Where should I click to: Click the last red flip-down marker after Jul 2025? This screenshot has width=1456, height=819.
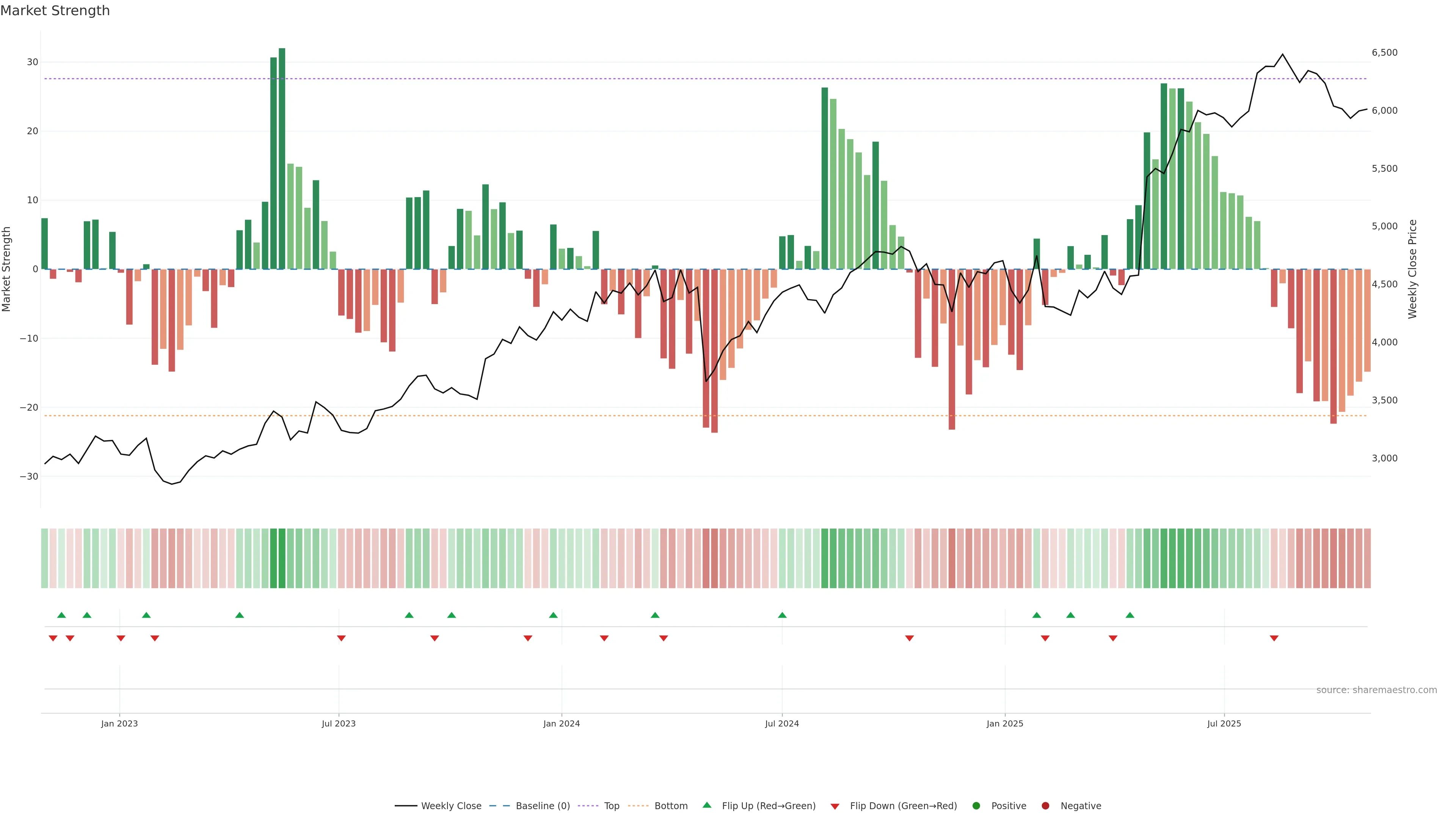pyautogui.click(x=1274, y=638)
